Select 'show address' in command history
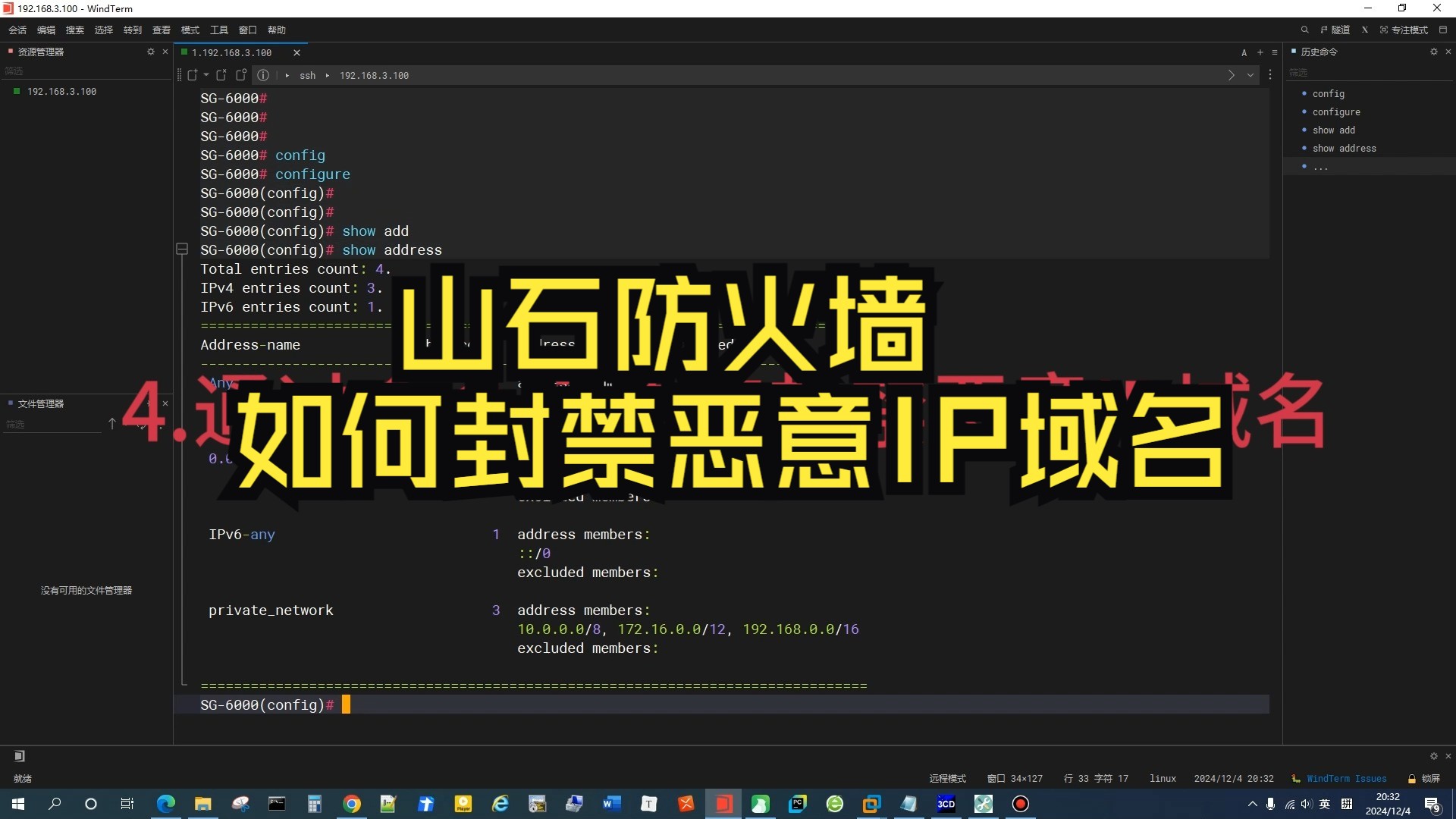Viewport: 1456px width, 819px height. [1344, 149]
